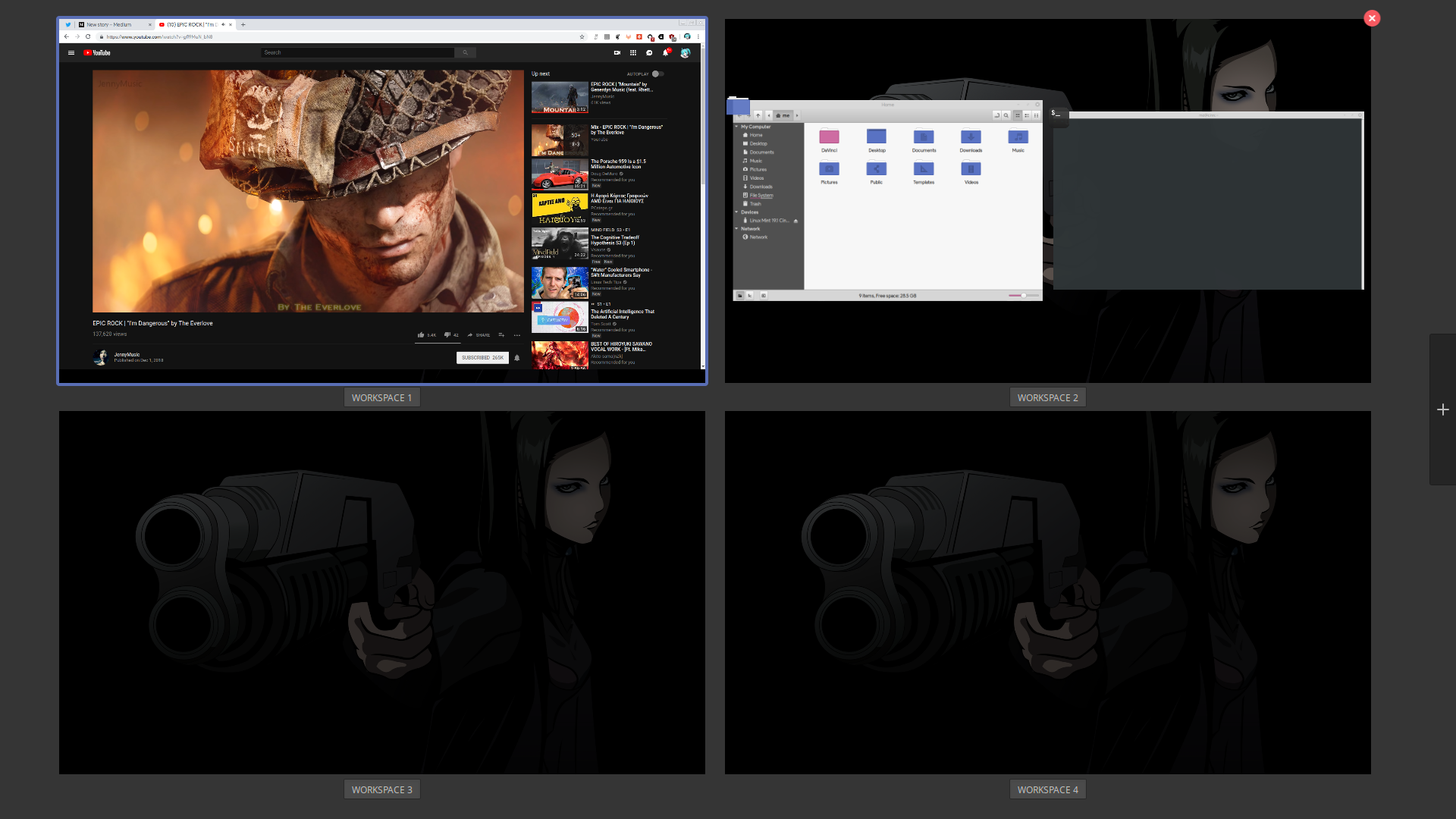Open the "Mountain" by Generdyn up-next thumbnail
Image resolution: width=1456 pixels, height=819 pixels.
[560, 98]
